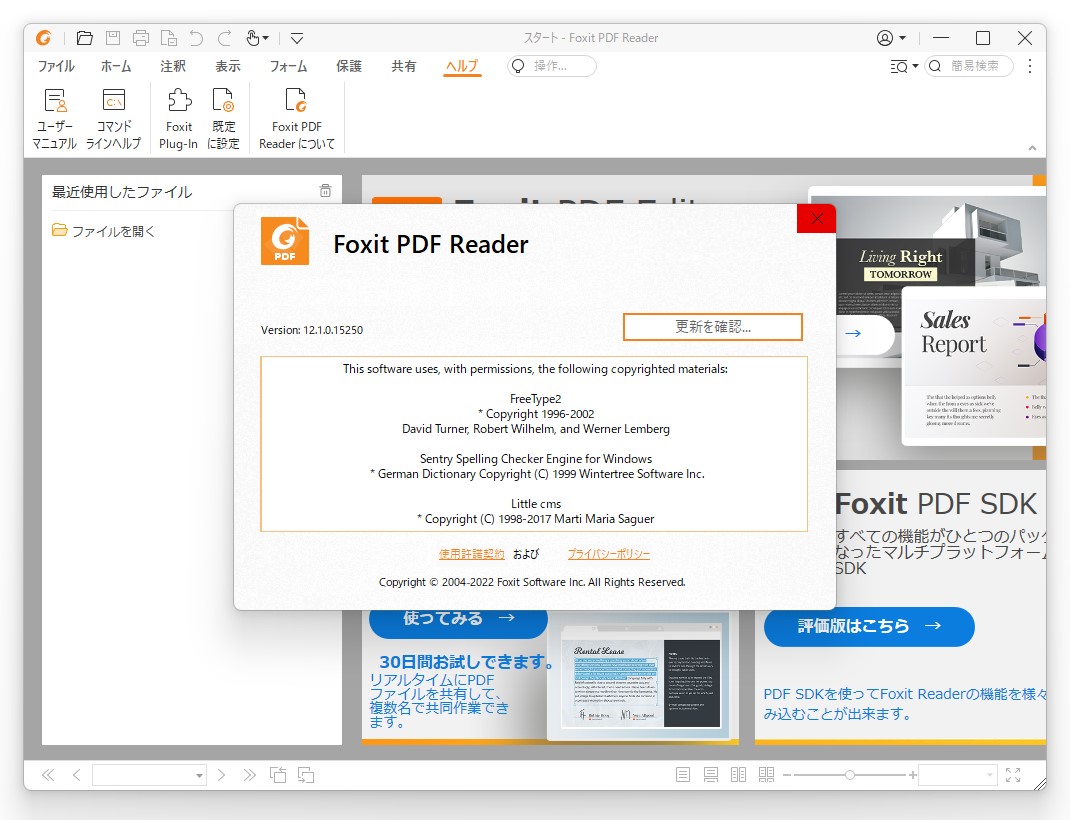Toggle single page view mode
The height and width of the screenshot is (820, 1070).
coord(683,773)
